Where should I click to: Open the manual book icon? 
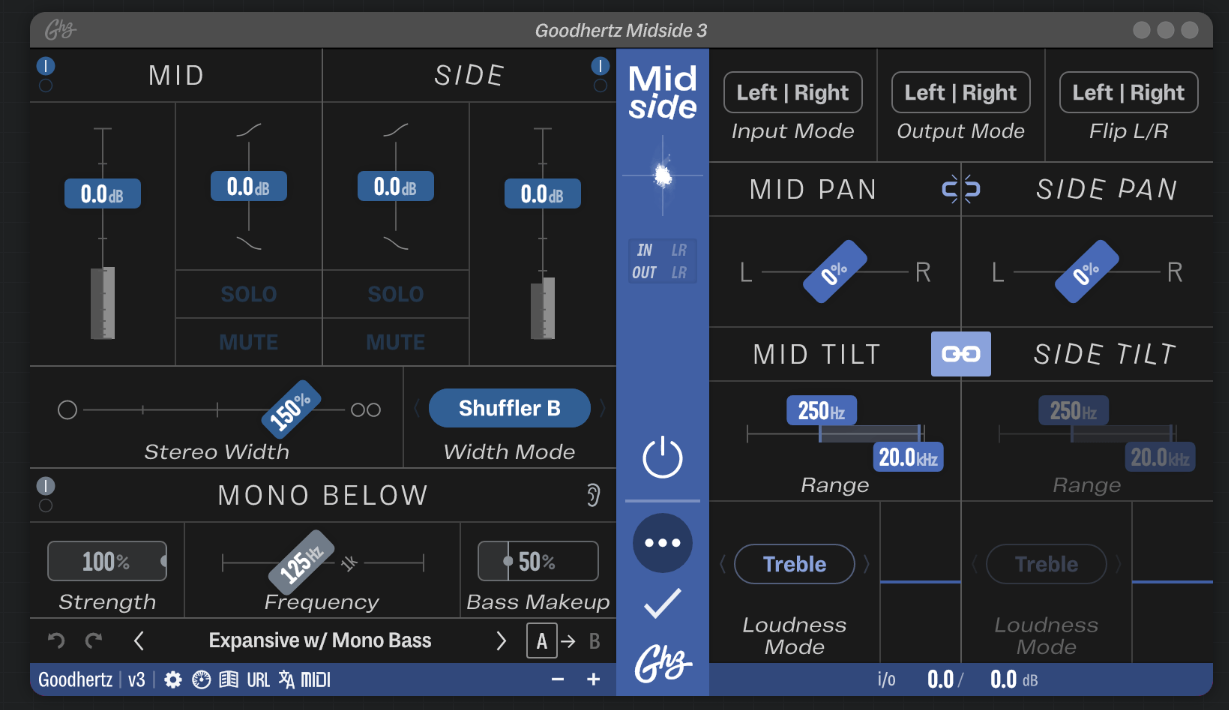pos(229,680)
